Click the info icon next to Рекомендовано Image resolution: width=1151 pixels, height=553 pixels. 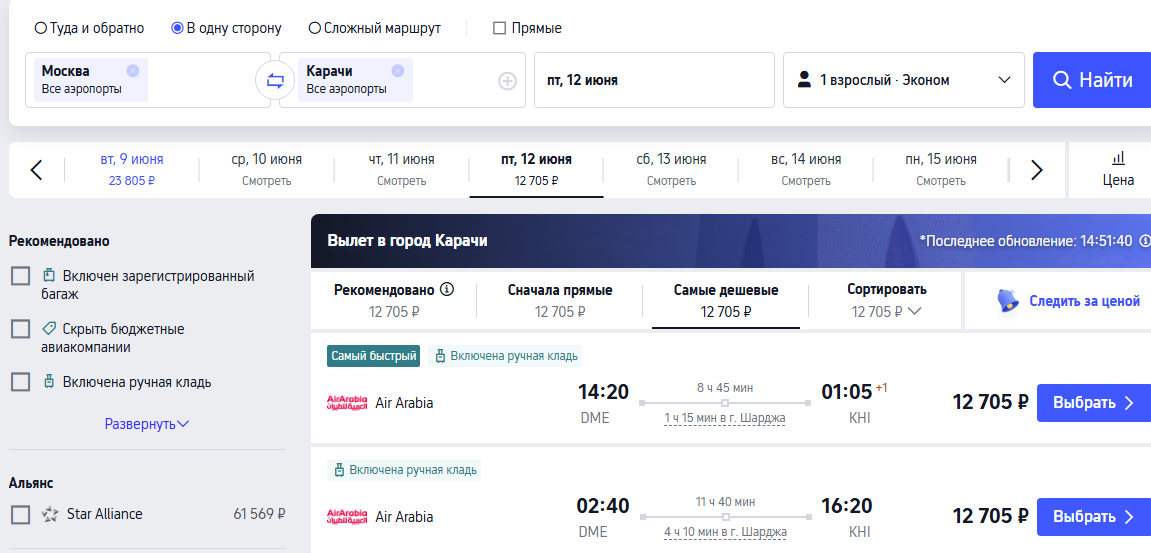coord(447,290)
